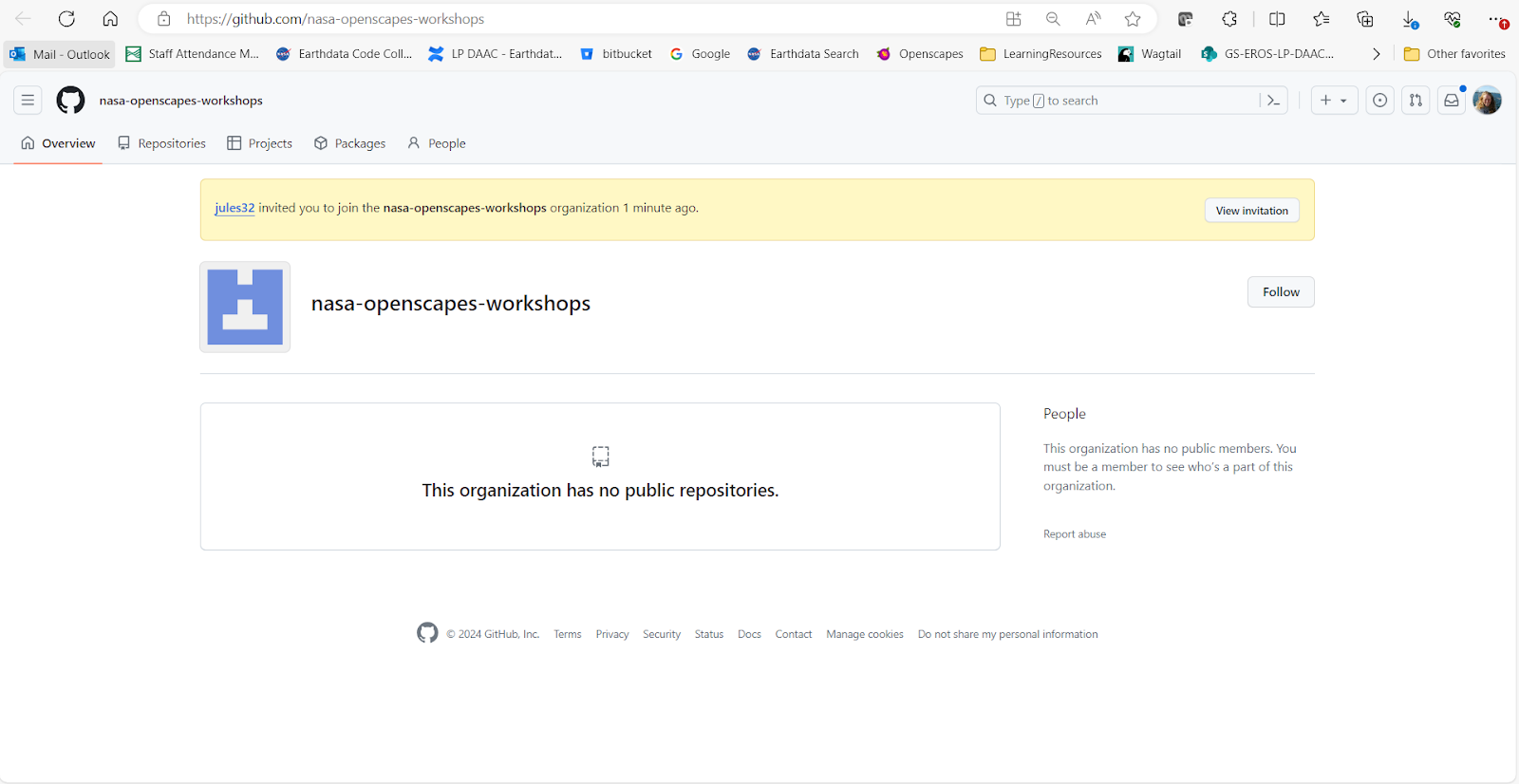The width and height of the screenshot is (1519, 784).
Task: Click the read aloud icon
Action: pyautogui.click(x=1094, y=19)
